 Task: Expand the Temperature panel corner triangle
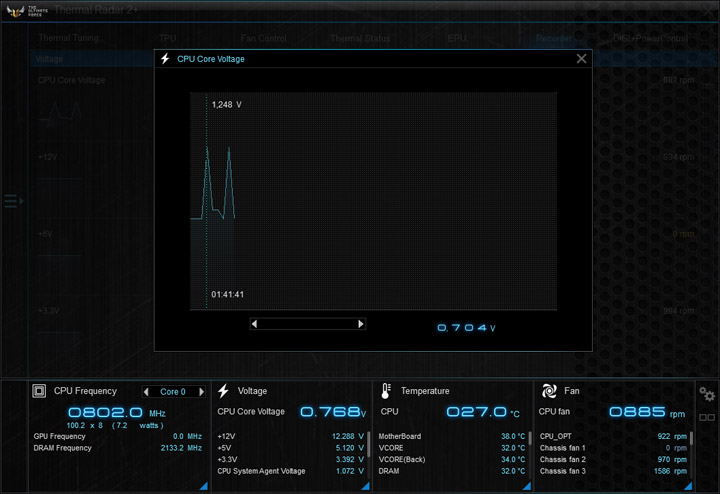(527, 485)
